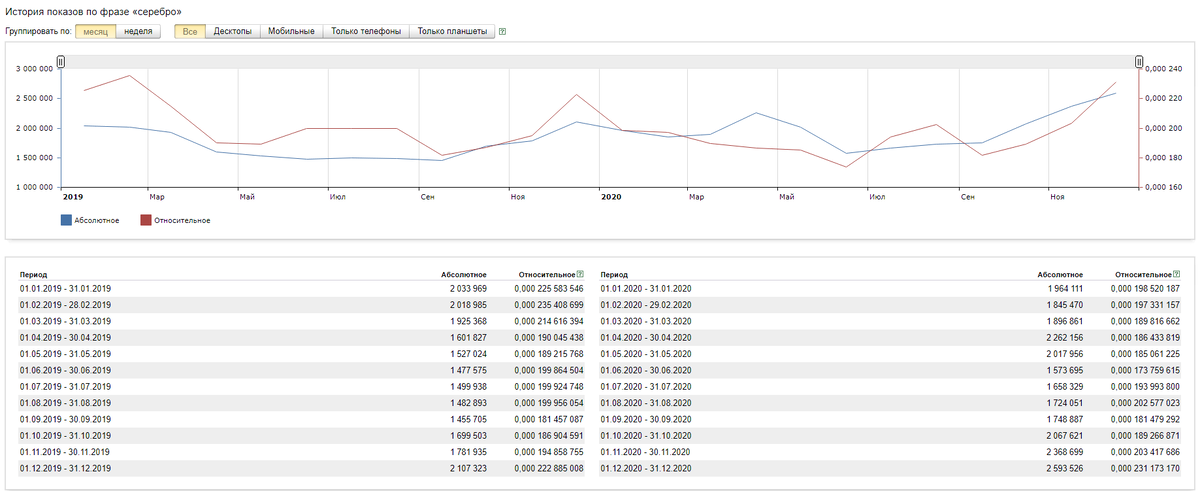Select period row 01.07.2020 - 31.07.2020
The image size is (1200, 491).
click(890, 386)
